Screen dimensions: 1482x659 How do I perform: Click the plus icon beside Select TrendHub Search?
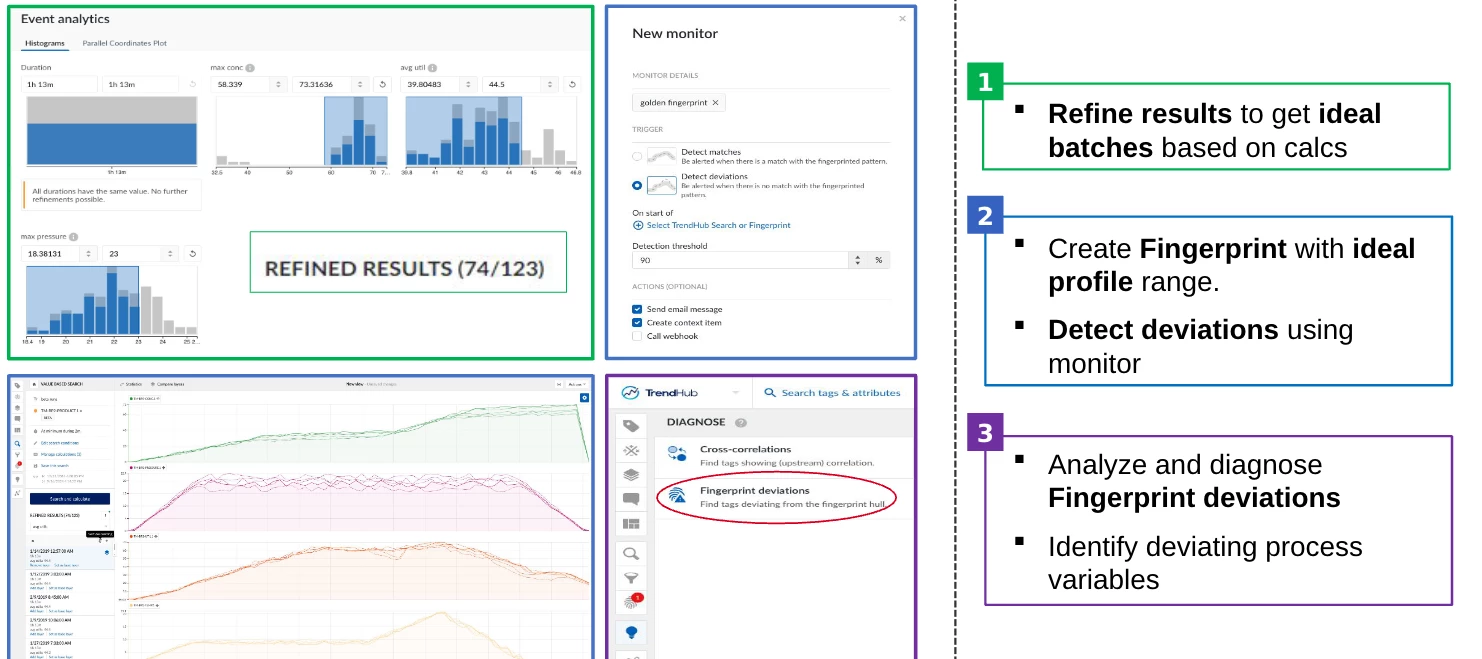tap(638, 225)
